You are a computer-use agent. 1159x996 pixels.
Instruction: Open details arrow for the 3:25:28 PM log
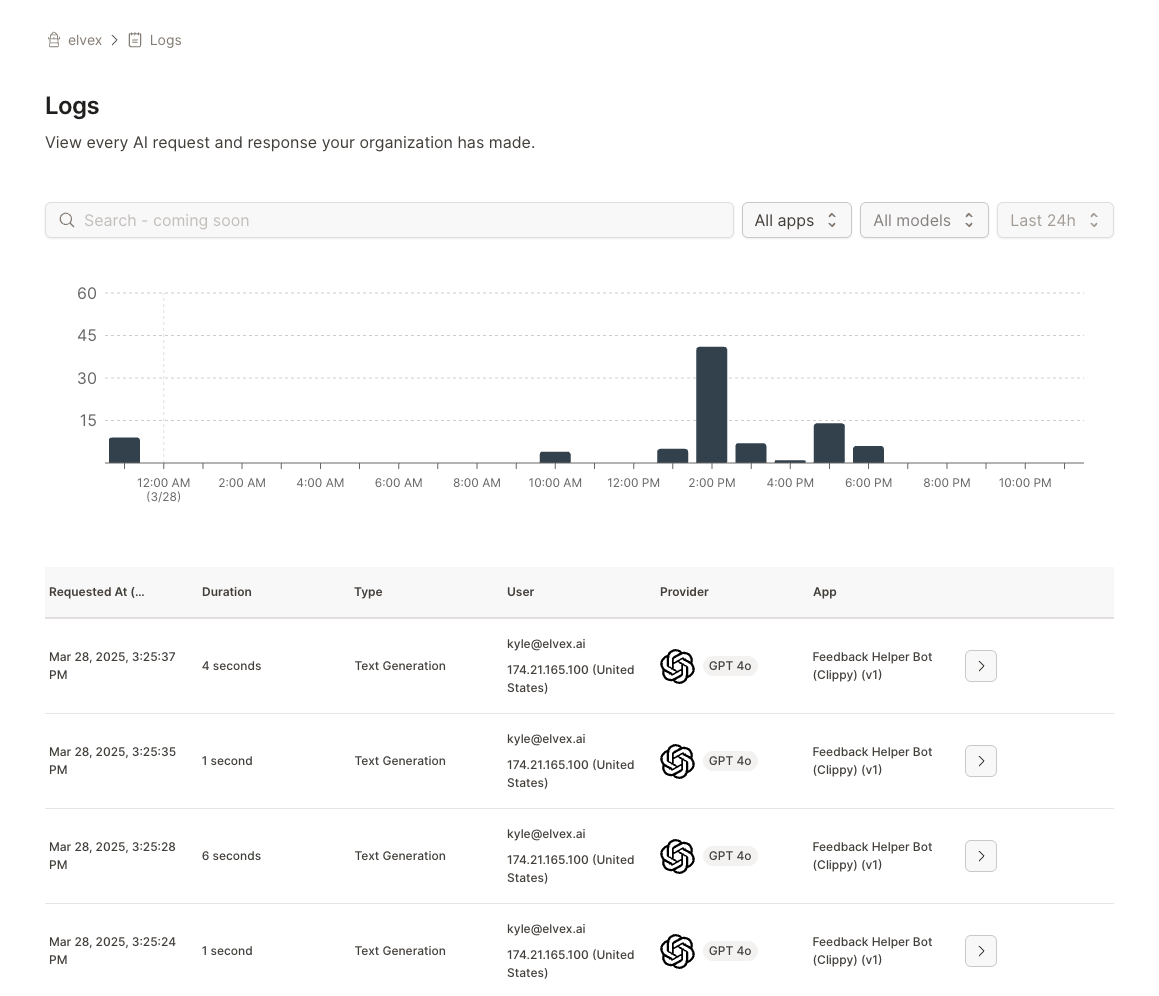[980, 856]
